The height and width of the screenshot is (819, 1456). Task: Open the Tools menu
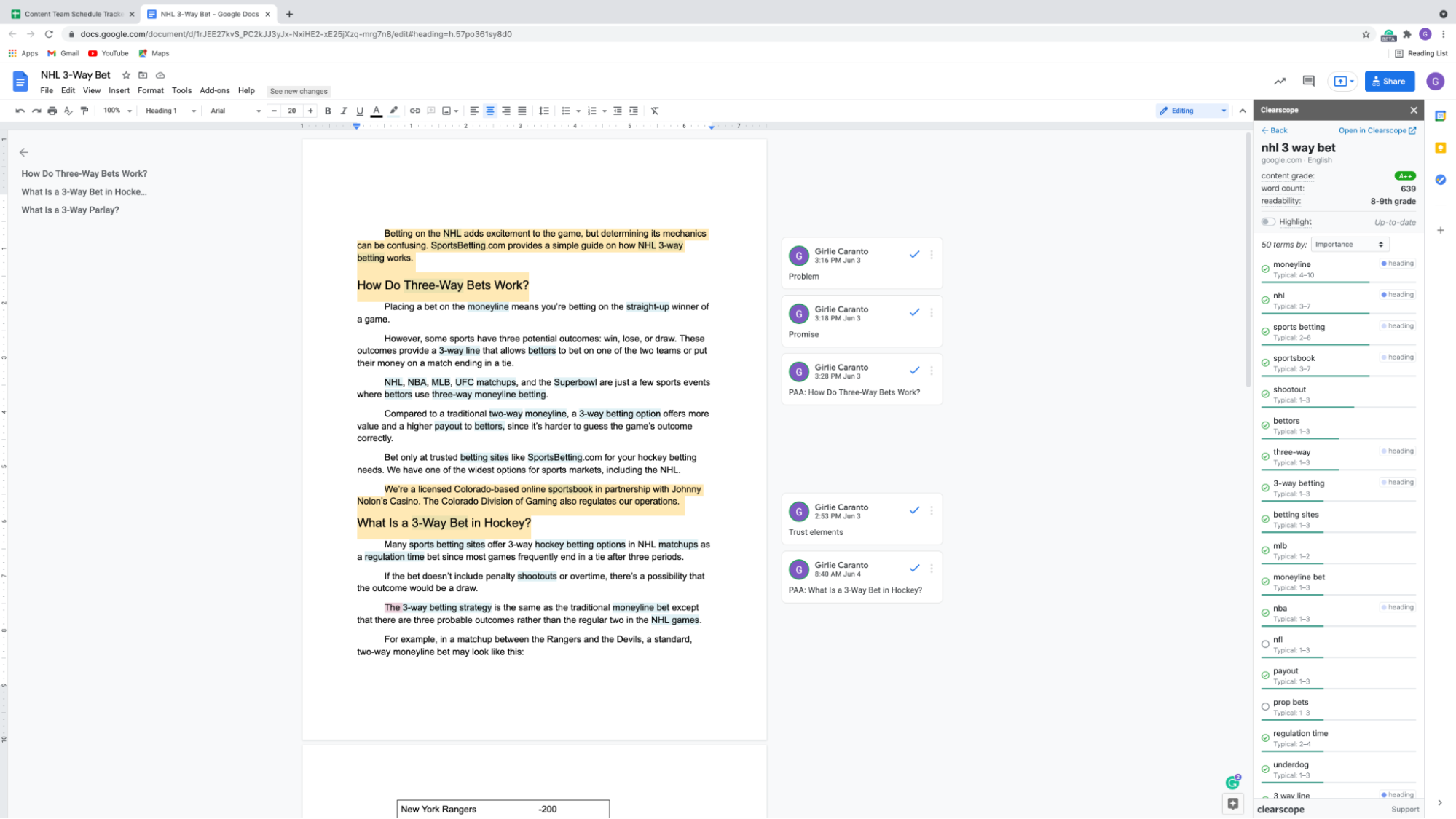pyautogui.click(x=181, y=91)
